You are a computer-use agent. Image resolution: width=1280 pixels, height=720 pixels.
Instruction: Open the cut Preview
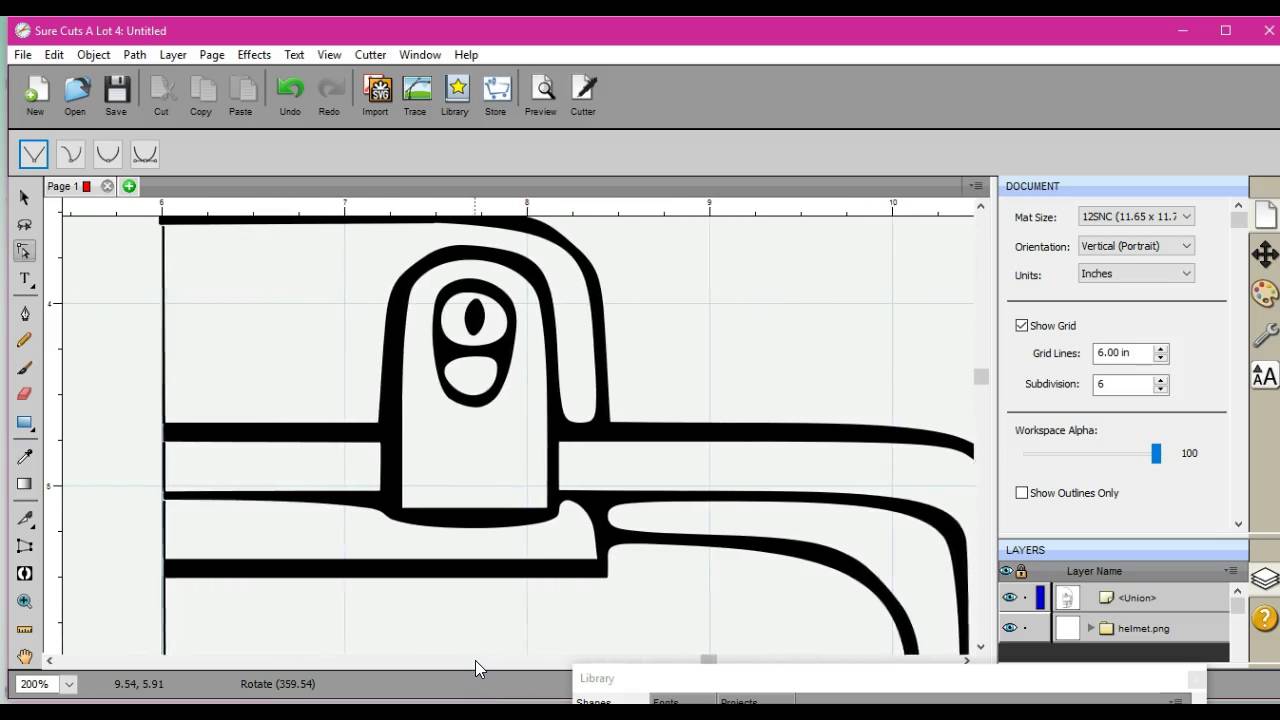tap(541, 96)
